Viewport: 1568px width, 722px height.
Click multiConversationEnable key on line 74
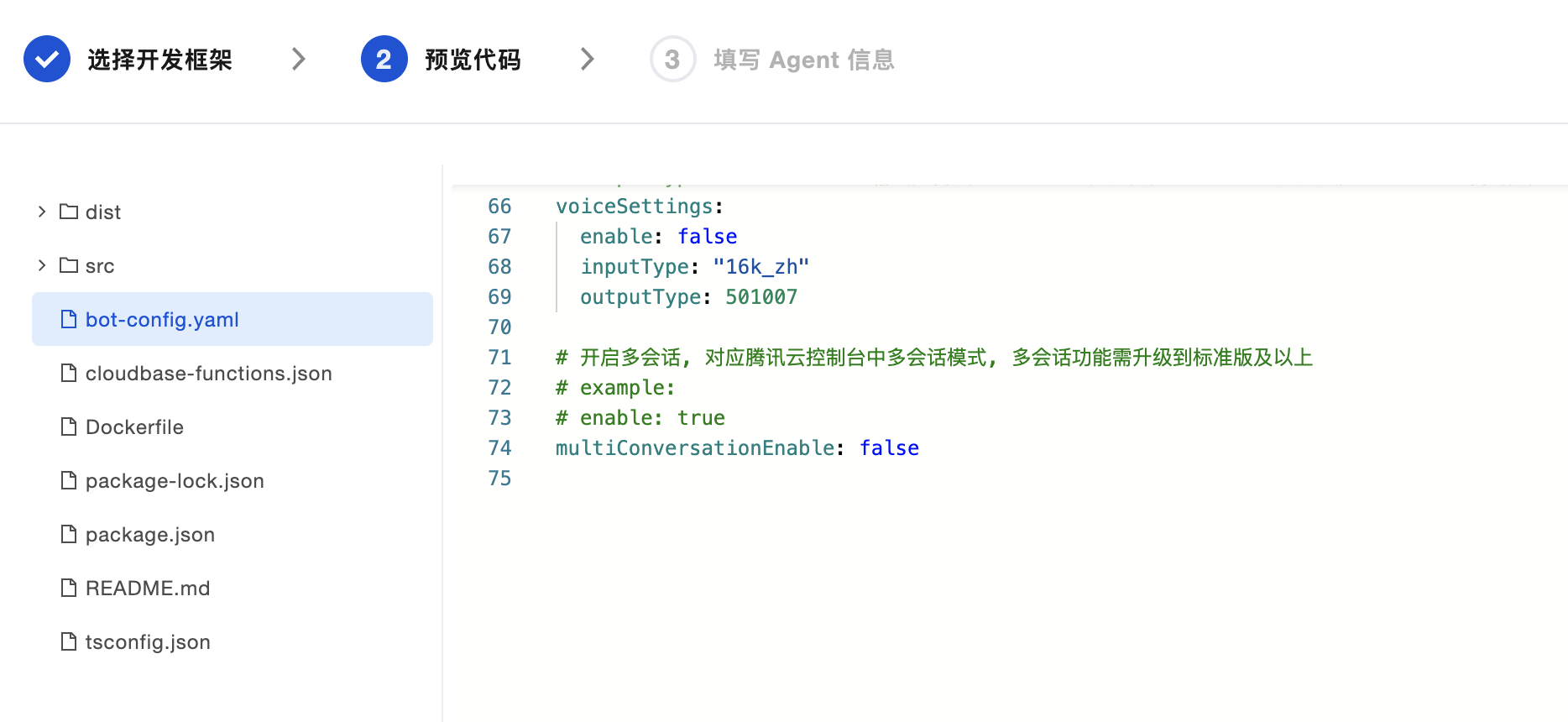695,448
